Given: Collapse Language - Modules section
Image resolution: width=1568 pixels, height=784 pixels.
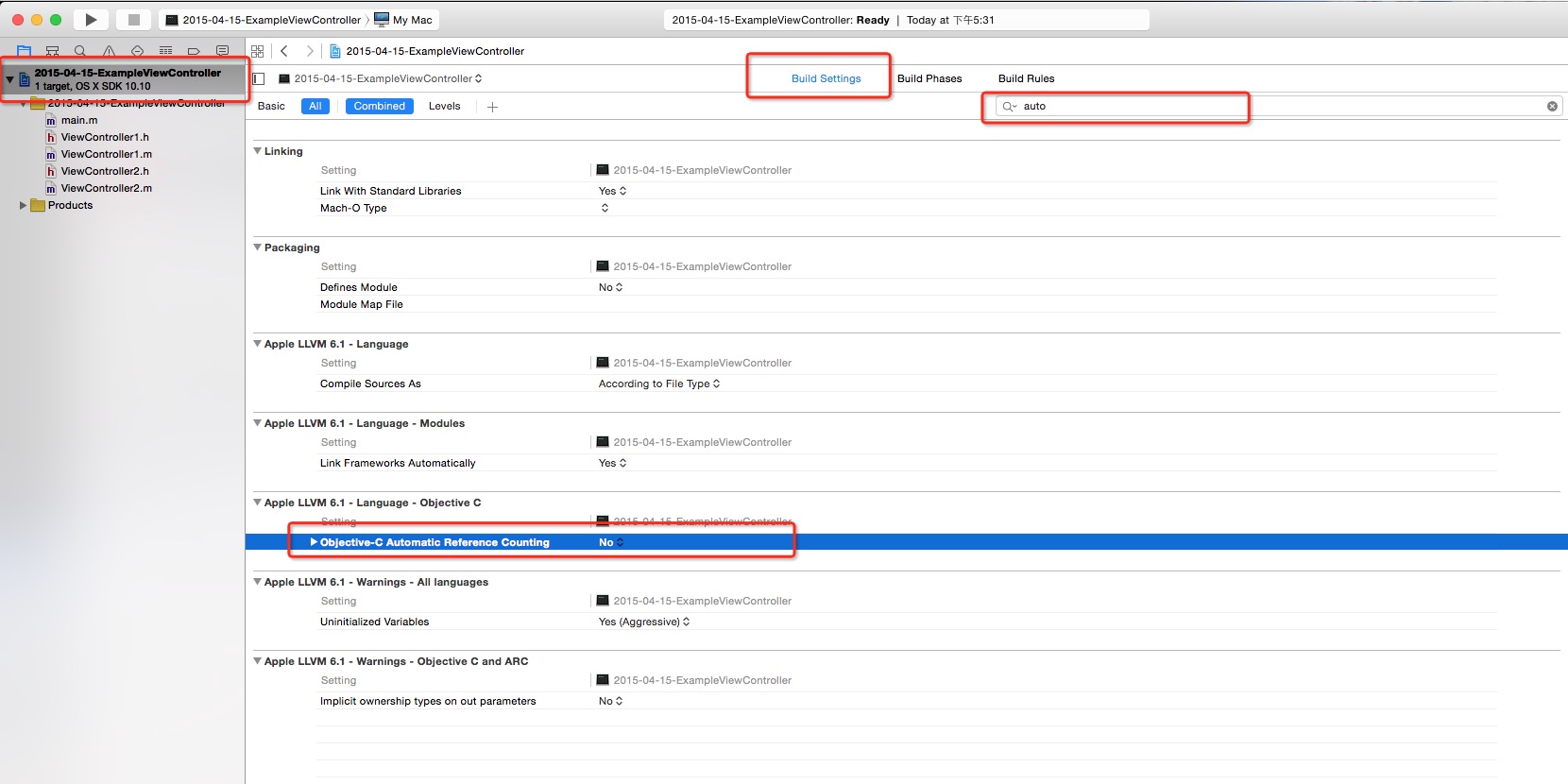Looking at the screenshot, I should (257, 423).
